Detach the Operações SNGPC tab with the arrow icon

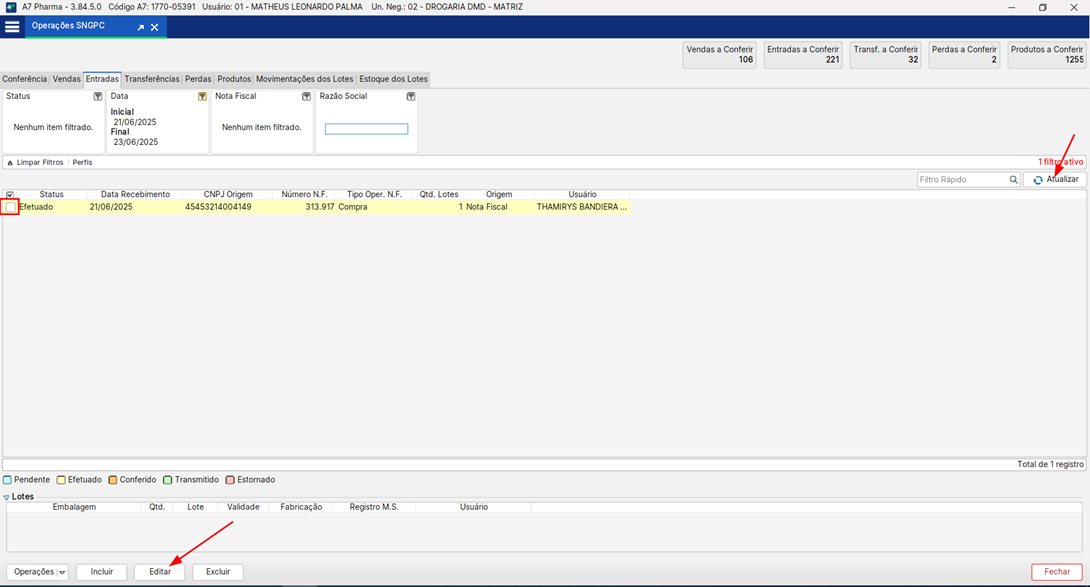tap(141, 28)
